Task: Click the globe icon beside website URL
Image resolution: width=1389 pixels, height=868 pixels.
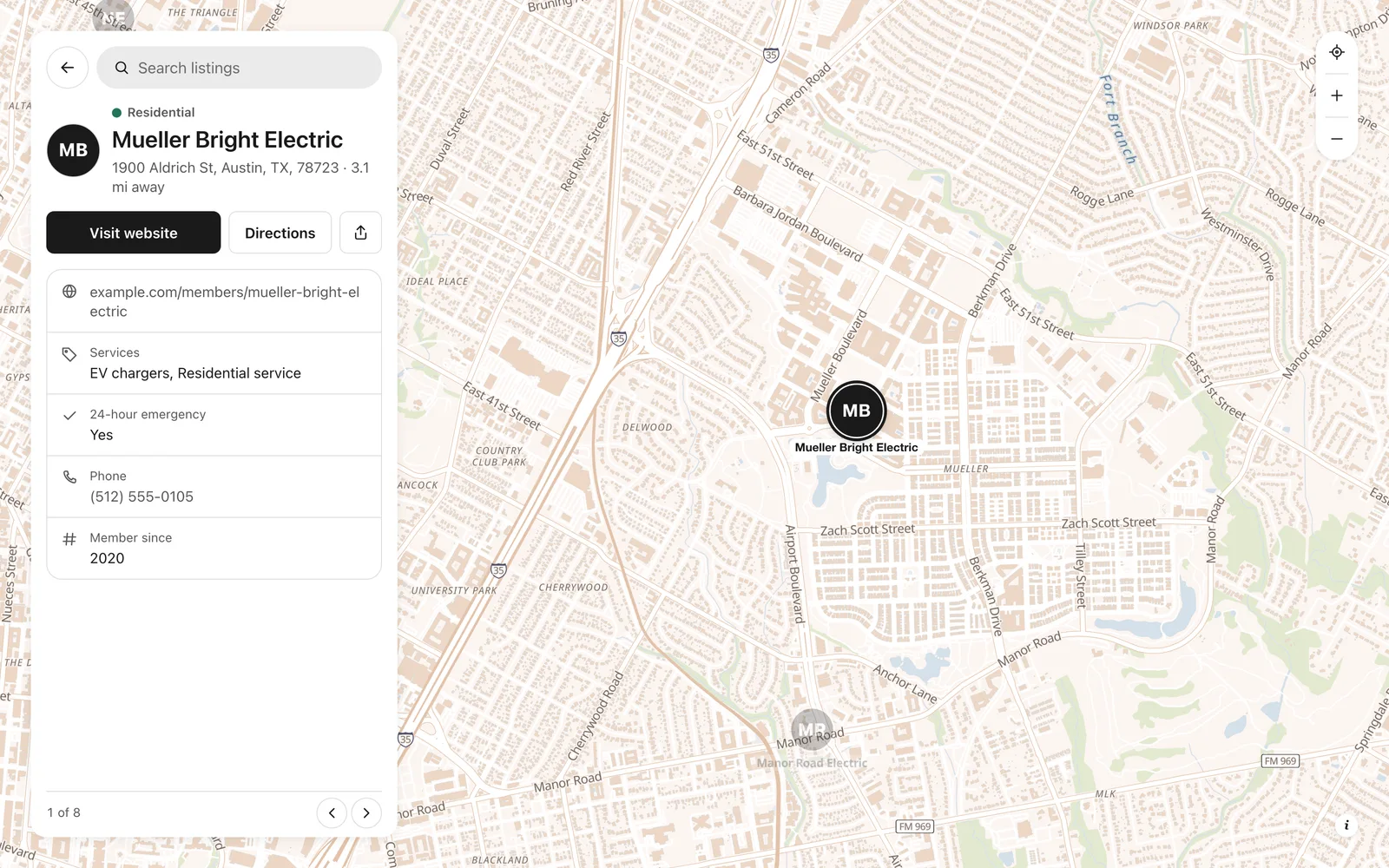Action: [x=69, y=292]
